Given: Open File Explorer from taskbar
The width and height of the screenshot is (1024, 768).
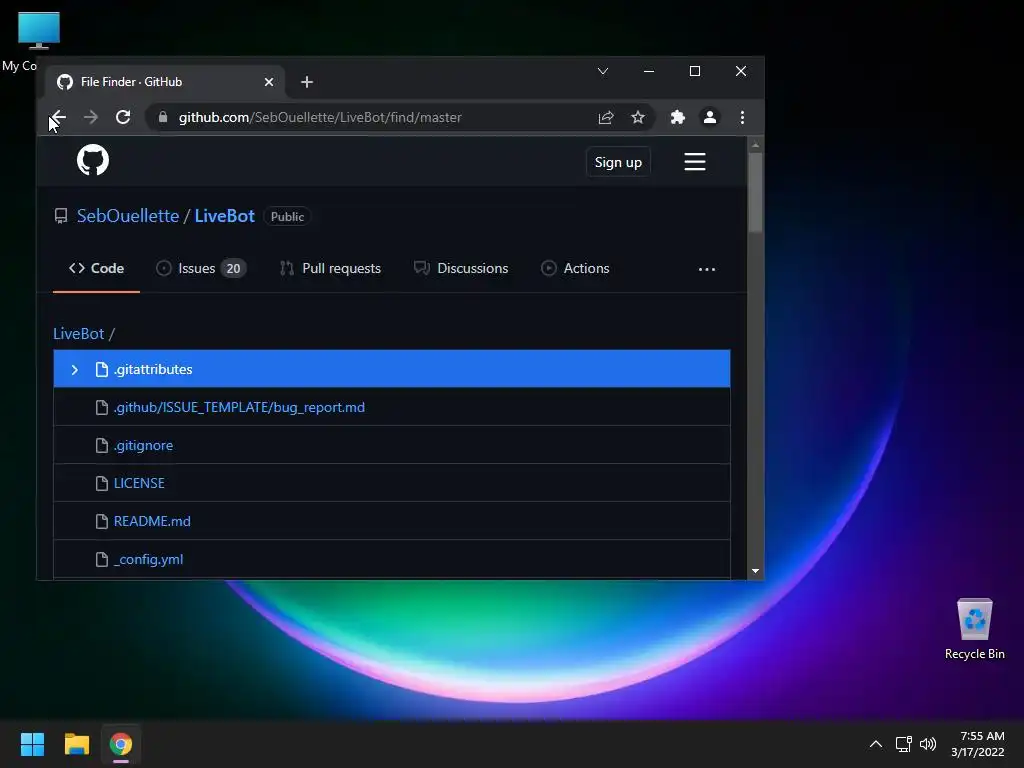Looking at the screenshot, I should point(76,744).
